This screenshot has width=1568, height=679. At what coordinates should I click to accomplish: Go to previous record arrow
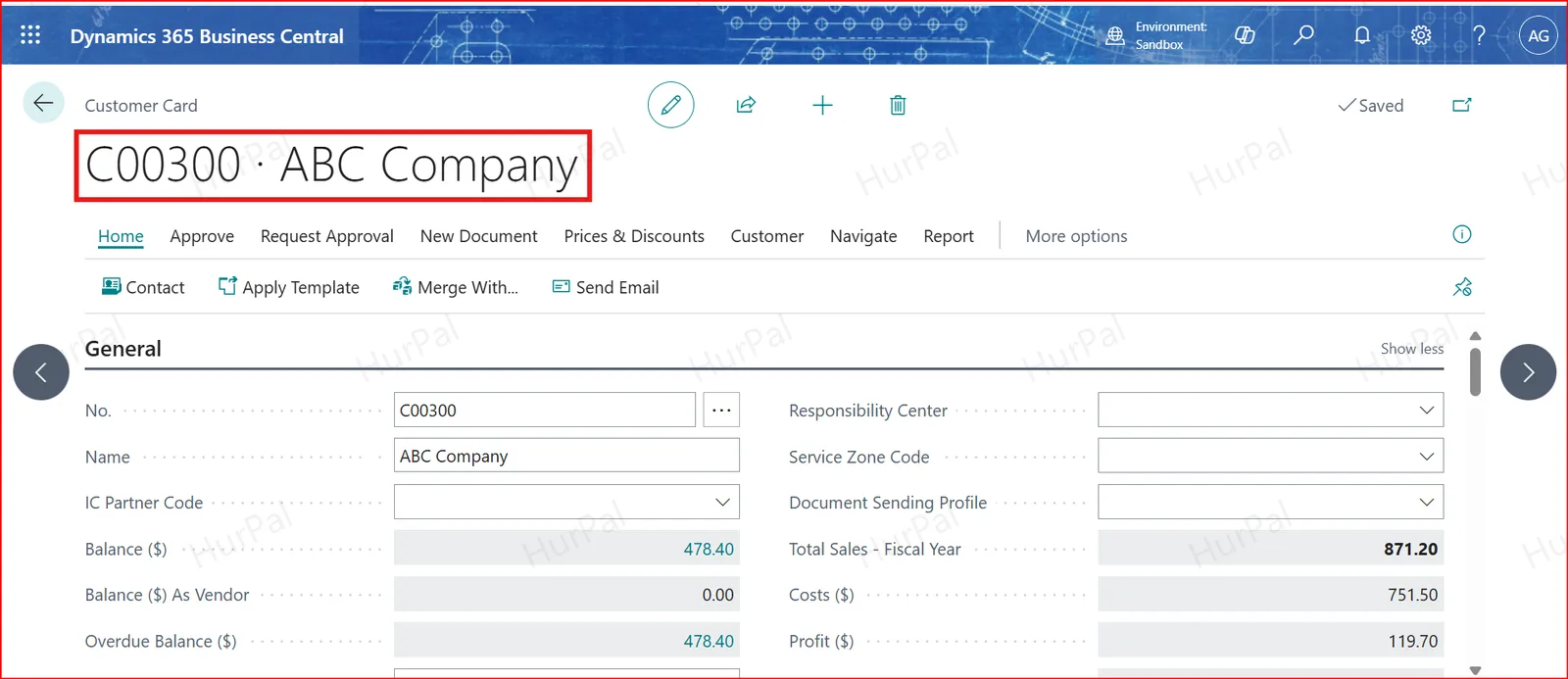[41, 372]
